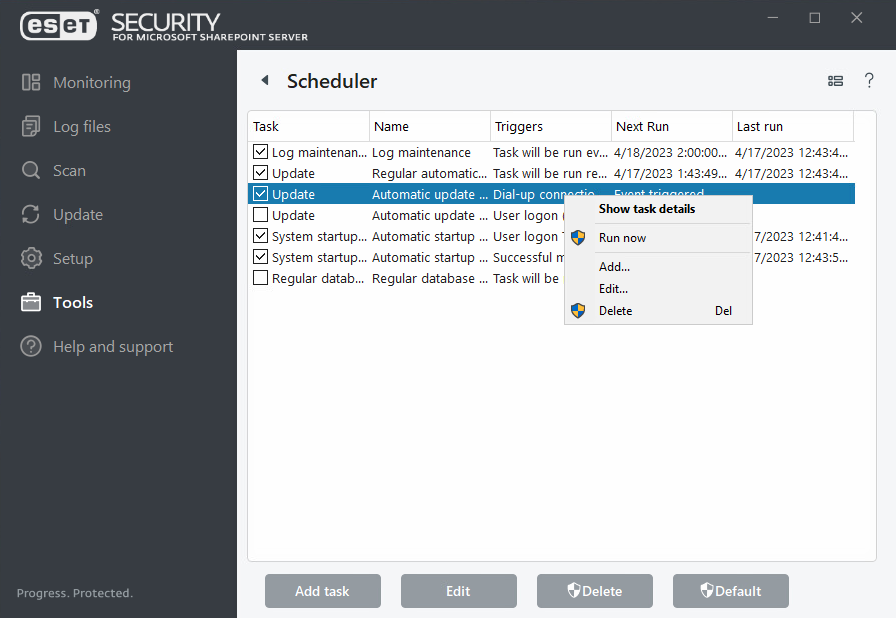Open Help and support question icon
This screenshot has height=618, width=896.
tap(31, 347)
